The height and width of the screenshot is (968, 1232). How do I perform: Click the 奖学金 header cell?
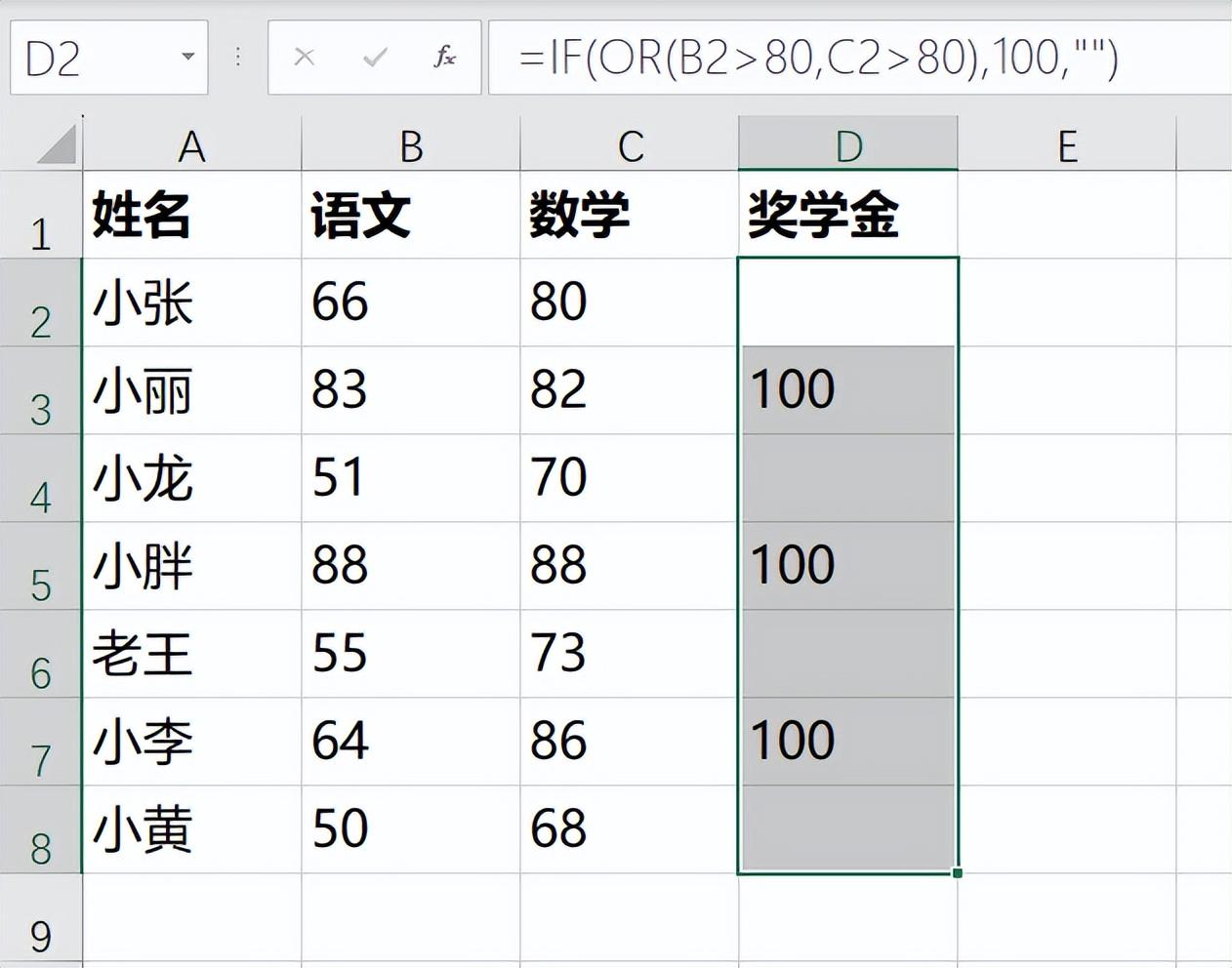pyautogui.click(x=848, y=215)
